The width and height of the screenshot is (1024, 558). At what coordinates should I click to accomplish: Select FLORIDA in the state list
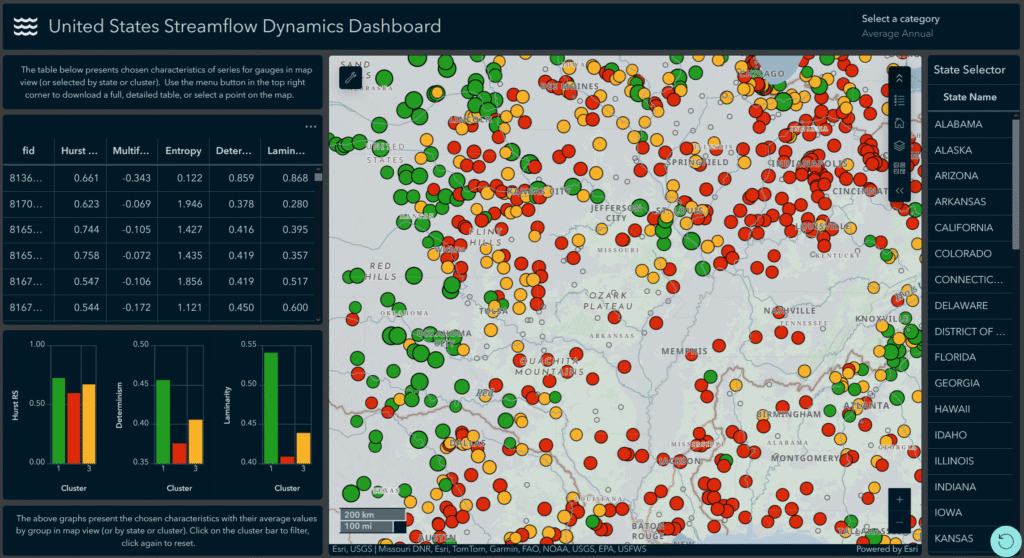pyautogui.click(x=957, y=357)
